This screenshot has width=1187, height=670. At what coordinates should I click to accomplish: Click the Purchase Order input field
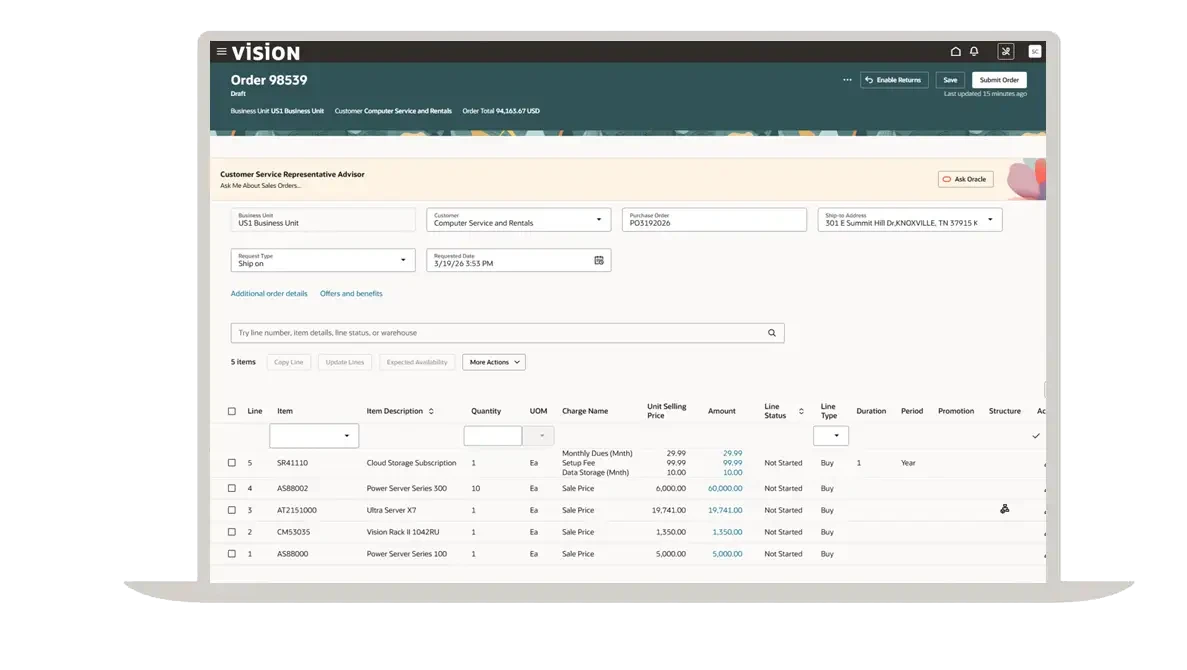pyautogui.click(x=713, y=220)
